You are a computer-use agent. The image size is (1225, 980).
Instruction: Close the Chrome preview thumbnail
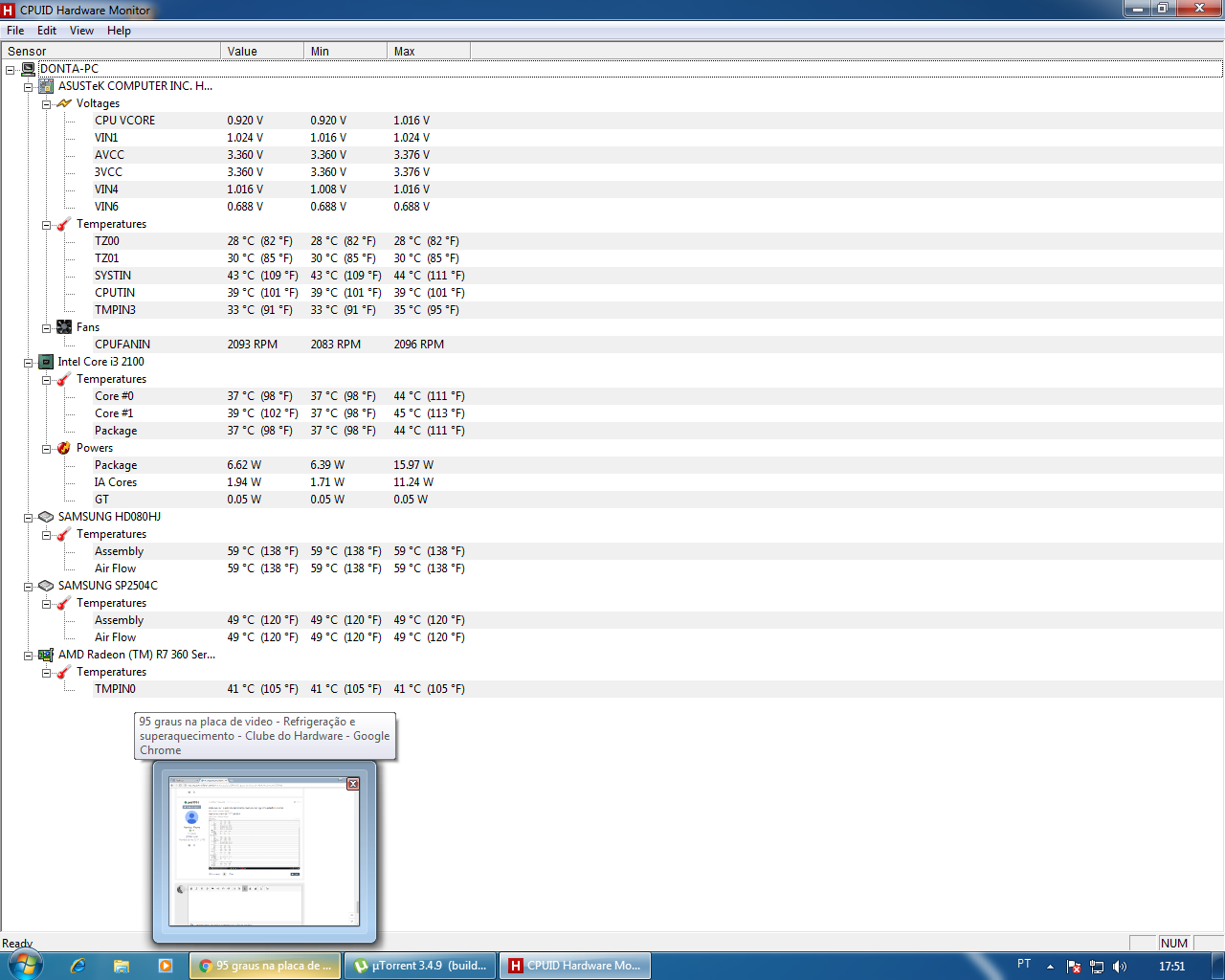(353, 784)
